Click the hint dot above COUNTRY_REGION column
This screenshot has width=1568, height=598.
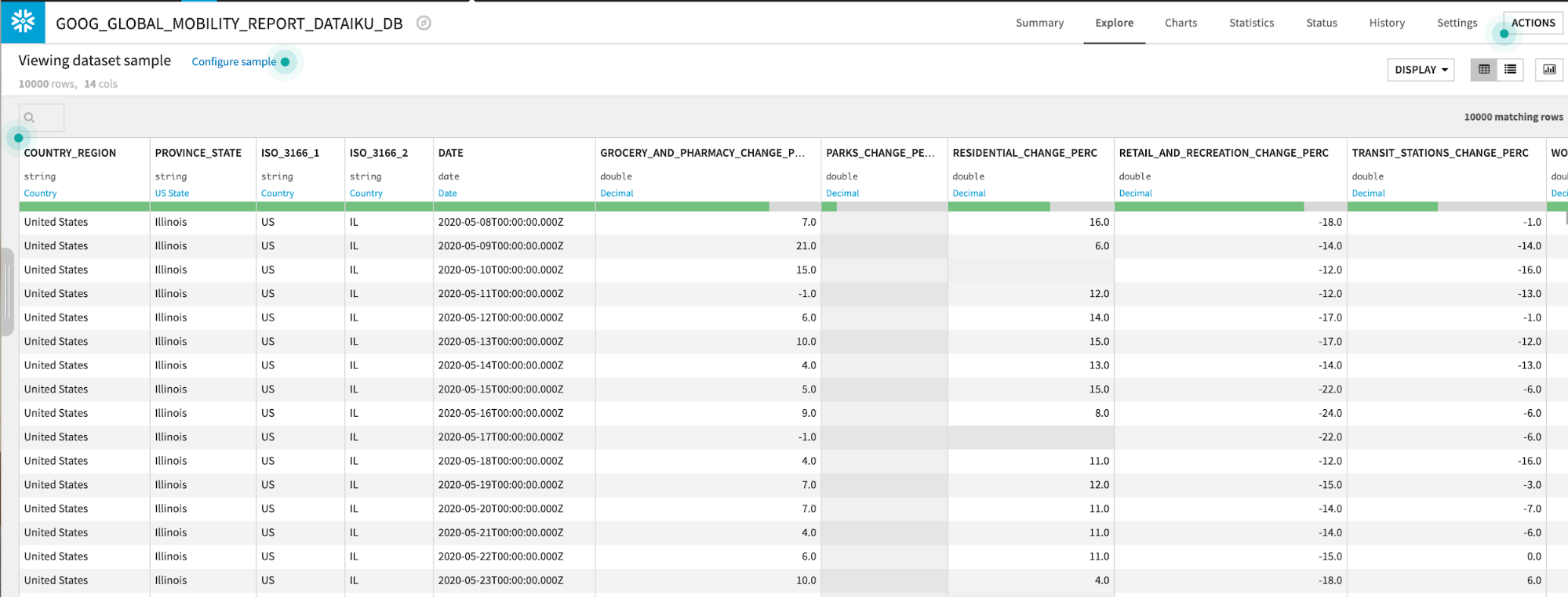[19, 138]
